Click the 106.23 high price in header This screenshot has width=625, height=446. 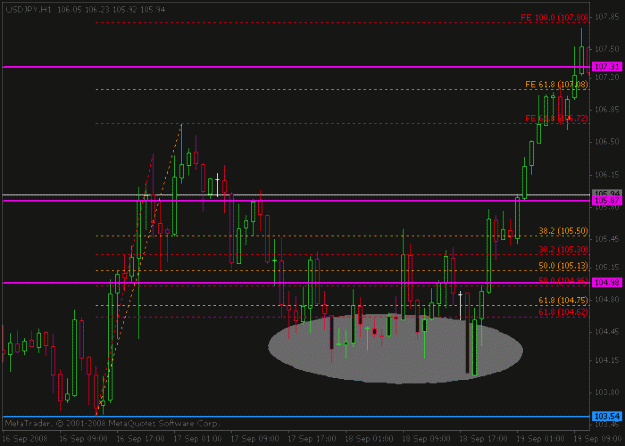tap(97, 10)
